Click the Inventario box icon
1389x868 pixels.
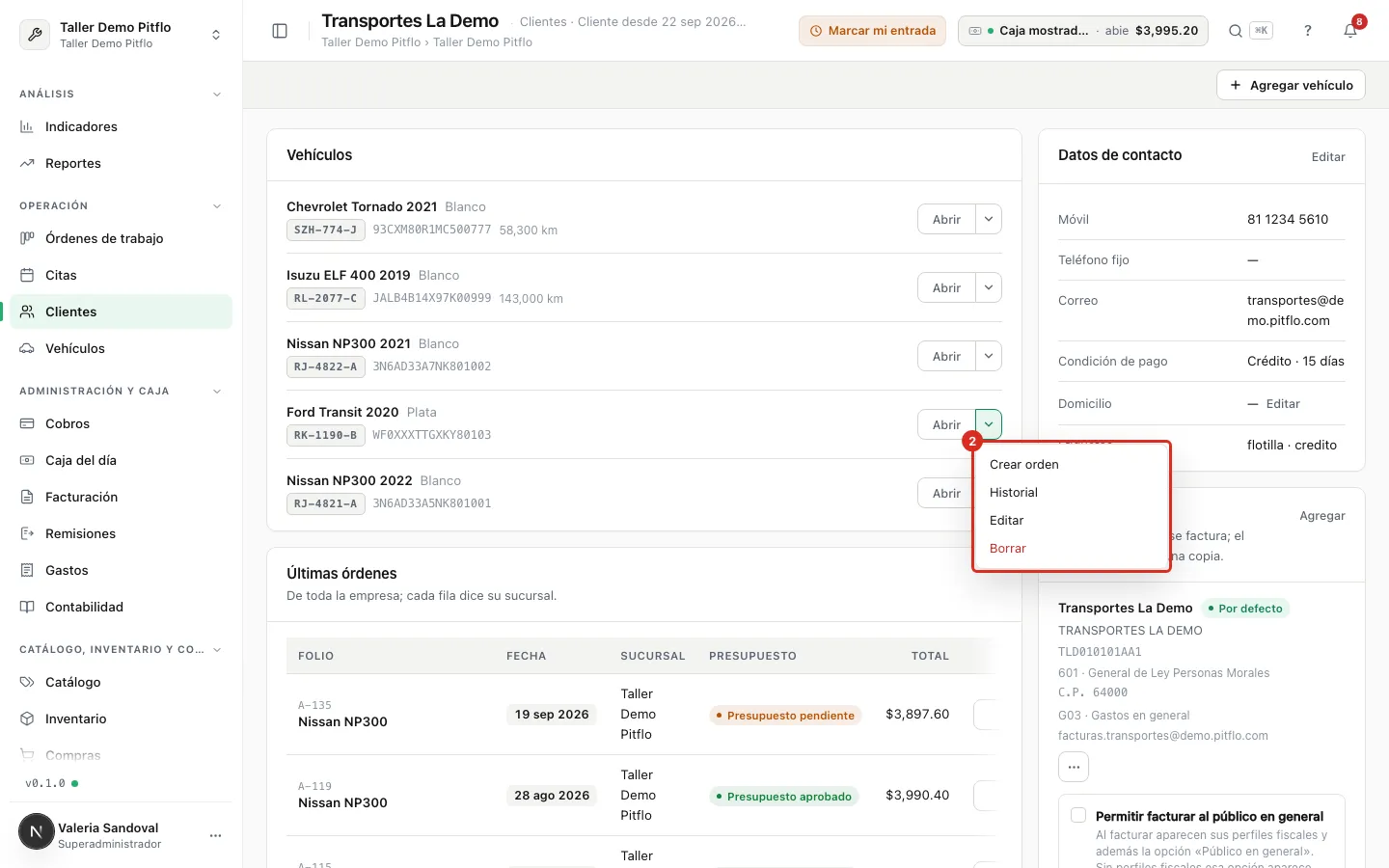pyautogui.click(x=27, y=719)
